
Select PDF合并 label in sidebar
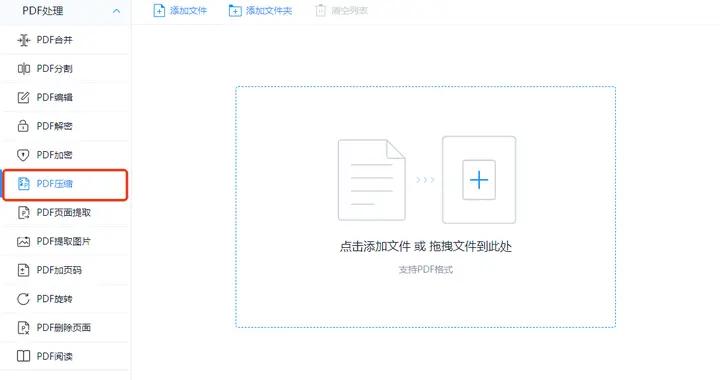click(55, 40)
